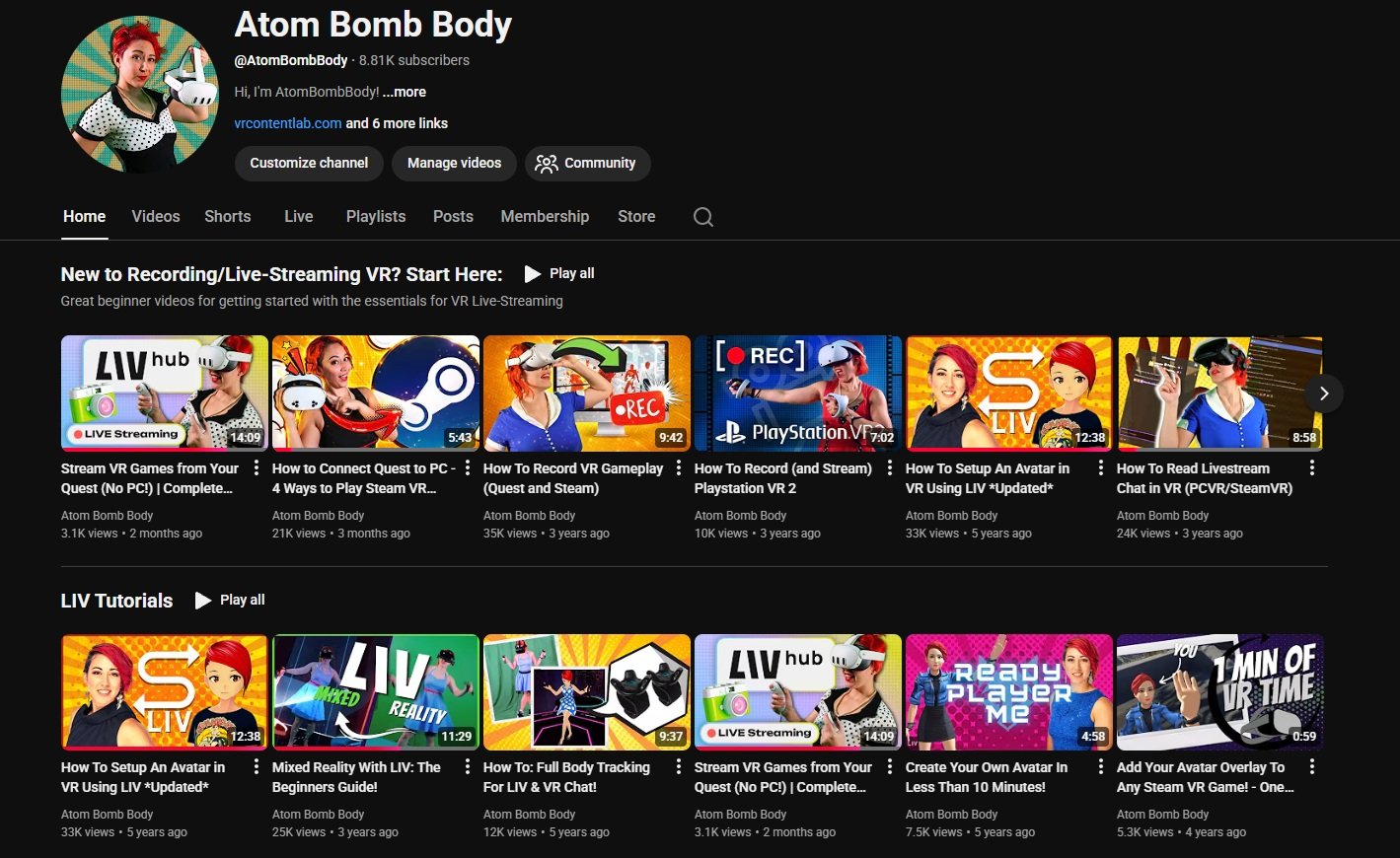Click the Manage videos button
1400x858 pixels.
[454, 163]
